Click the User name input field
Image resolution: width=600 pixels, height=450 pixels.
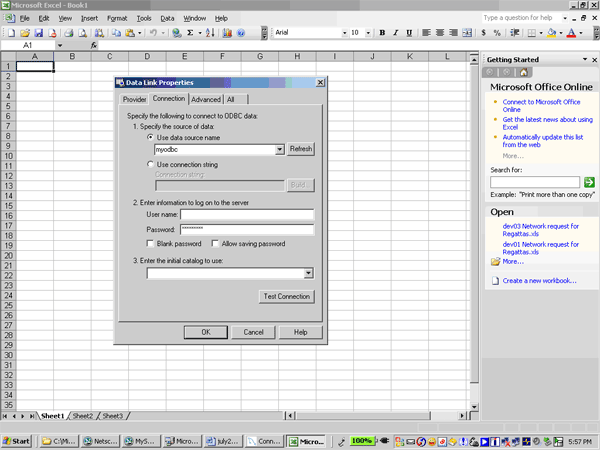click(x=247, y=214)
